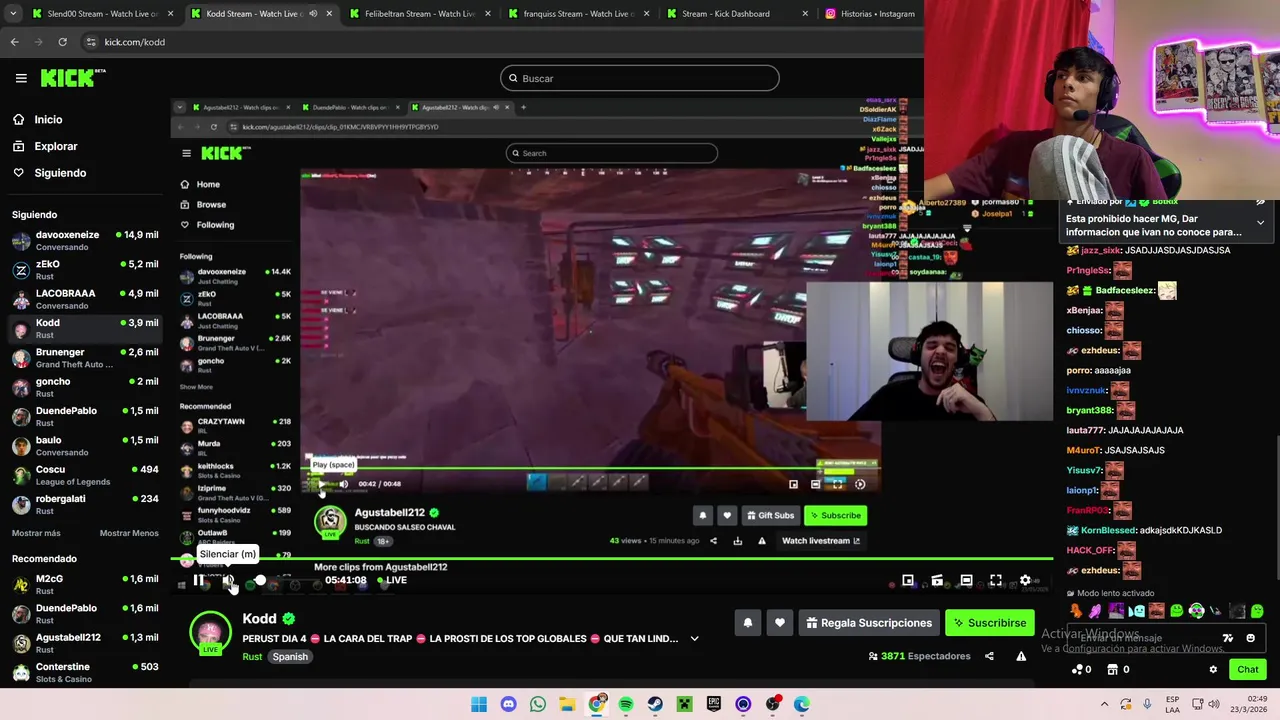Click the green Chat send button
1280x720 pixels.
1248,670
